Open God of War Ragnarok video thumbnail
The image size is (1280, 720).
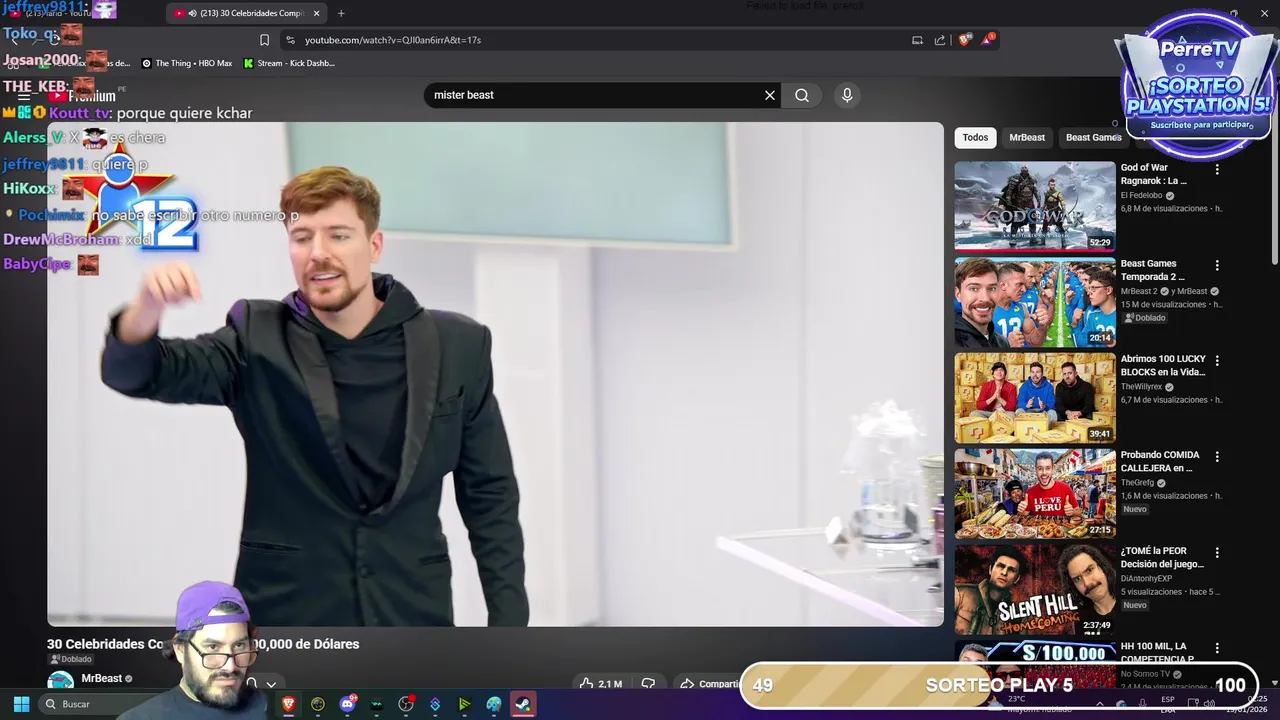(x=1034, y=206)
